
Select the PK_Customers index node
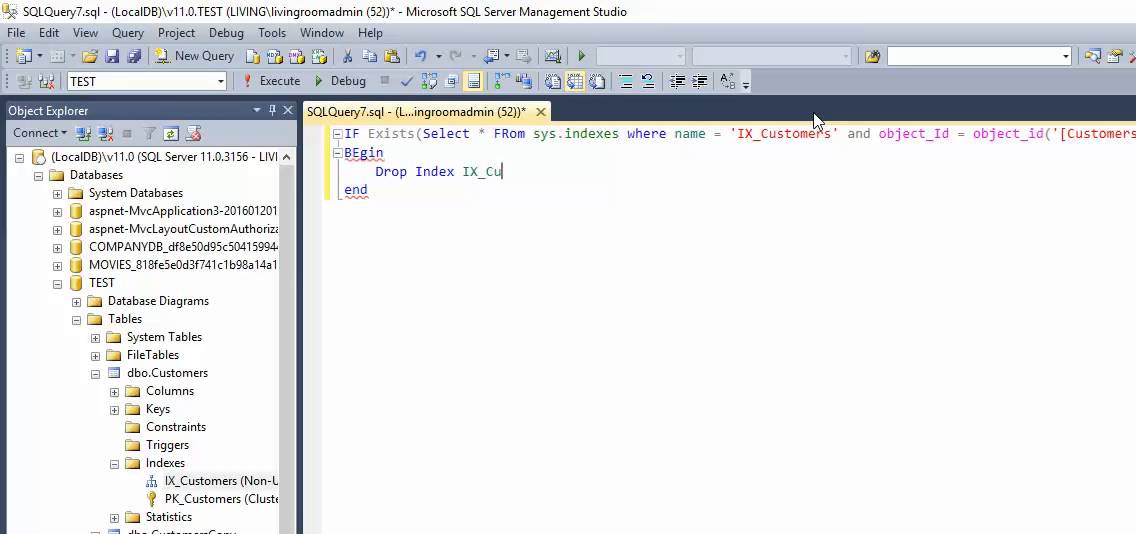[x=212, y=499]
